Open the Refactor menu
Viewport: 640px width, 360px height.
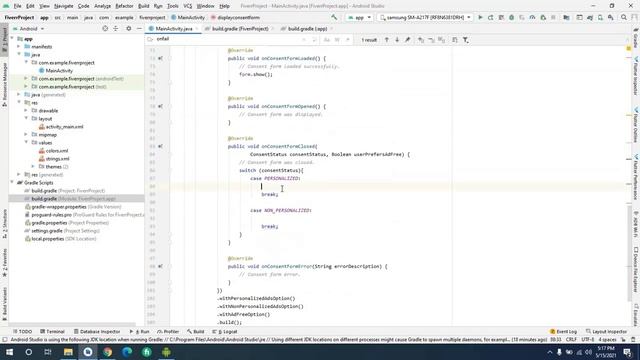click(x=124, y=6)
